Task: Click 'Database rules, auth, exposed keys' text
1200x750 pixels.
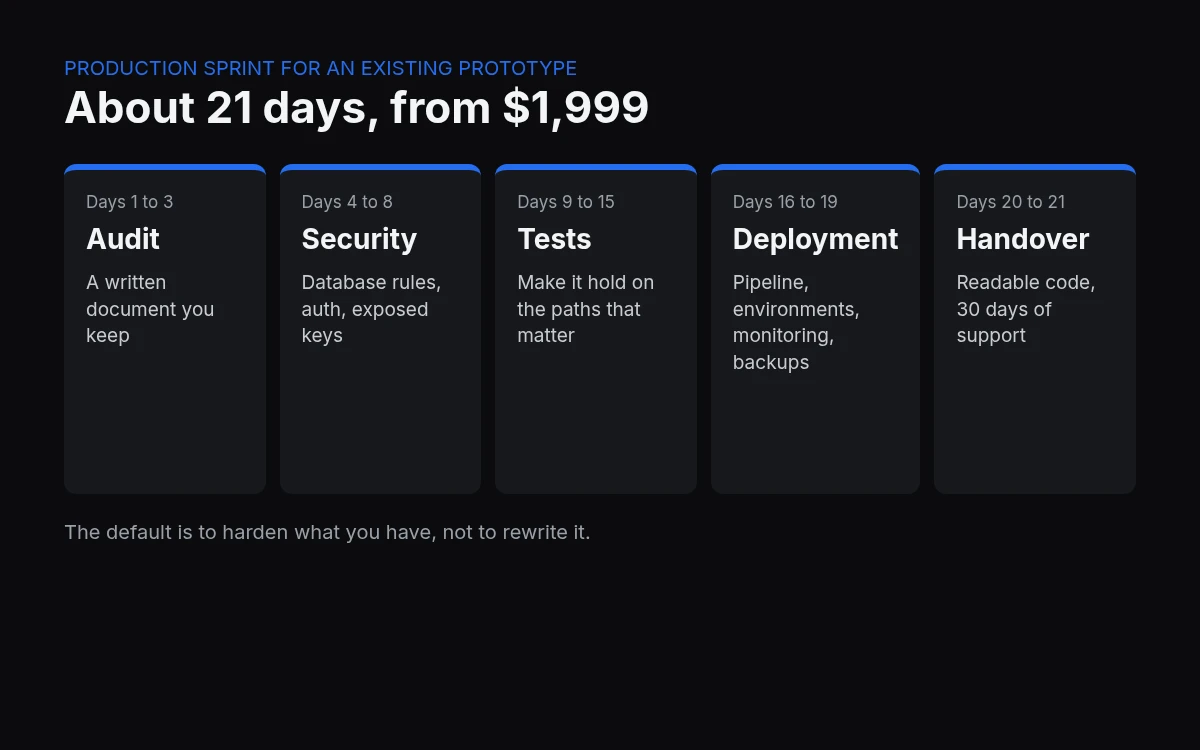Action: pyautogui.click(x=371, y=309)
